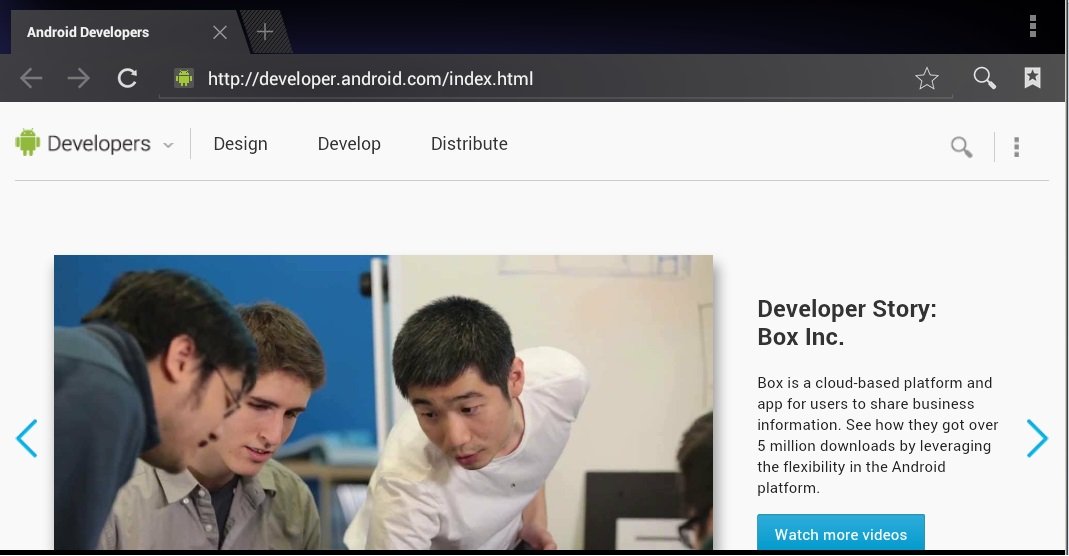This screenshot has height=556, width=1069.
Task: Click the Android favicon in the address bar
Action: (183, 78)
